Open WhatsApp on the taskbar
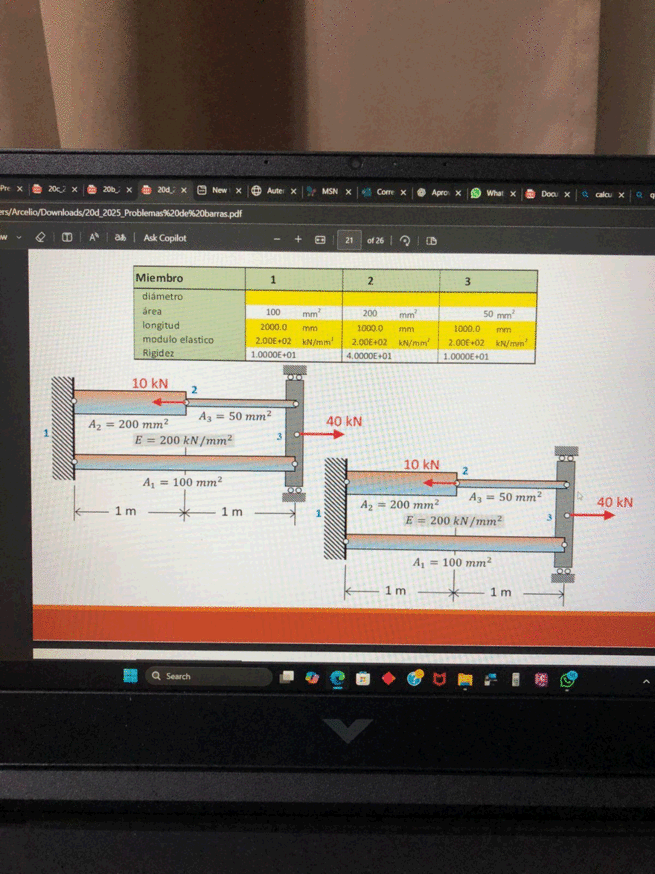The image size is (655, 874). [568, 679]
